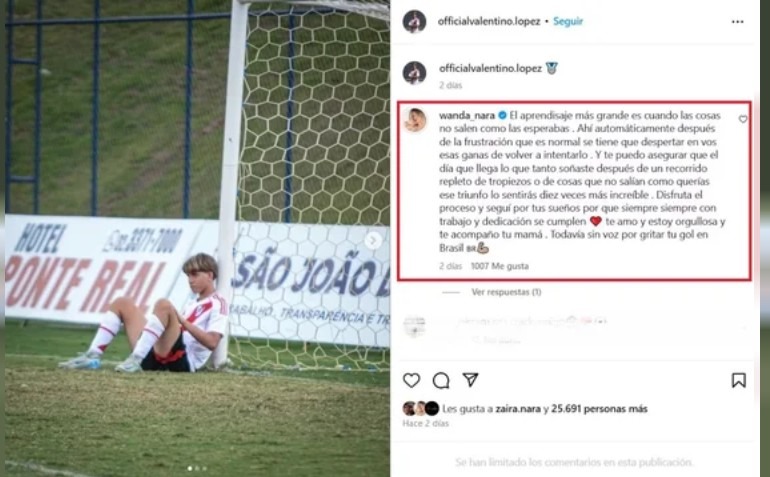The height and width of the screenshot is (477, 770).
Task: View 1007 Me gusta on comment
Action: pyautogui.click(x=499, y=266)
